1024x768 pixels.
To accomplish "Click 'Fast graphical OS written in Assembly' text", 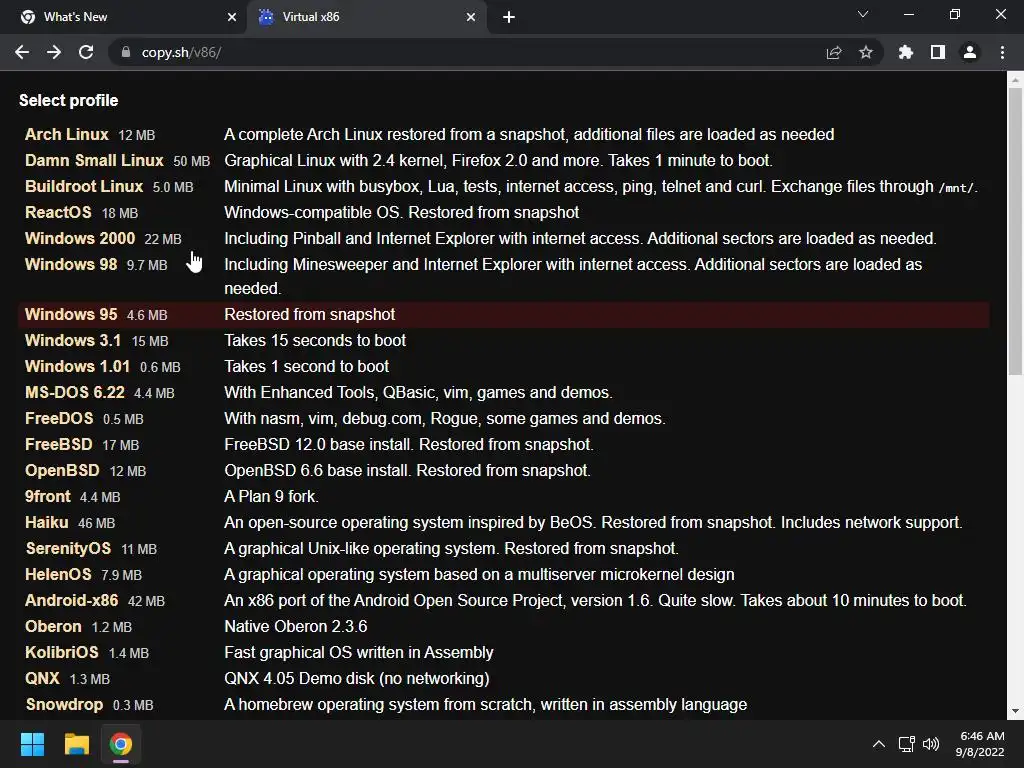I will pyautogui.click(x=359, y=653).
